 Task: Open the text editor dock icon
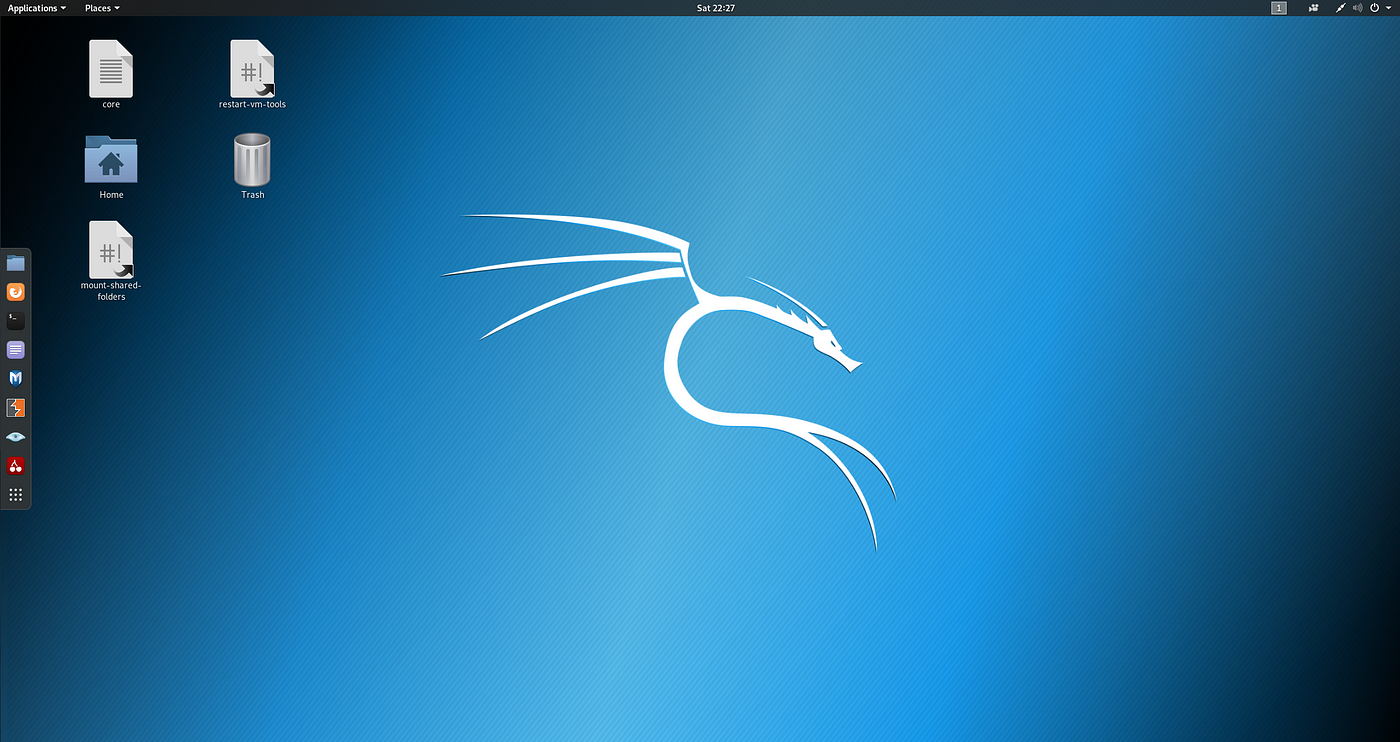click(x=15, y=350)
